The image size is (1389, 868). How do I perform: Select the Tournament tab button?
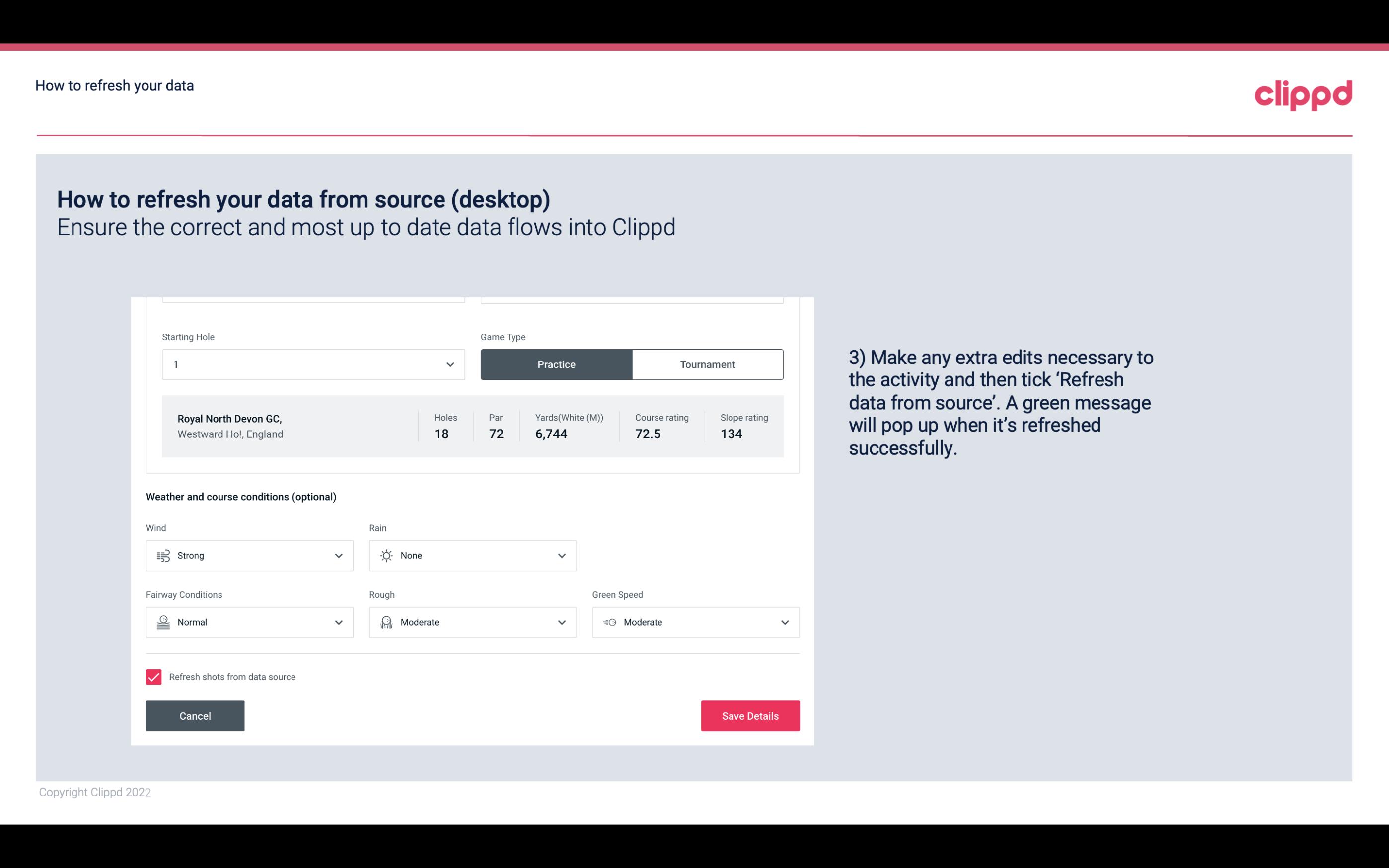tap(707, 364)
